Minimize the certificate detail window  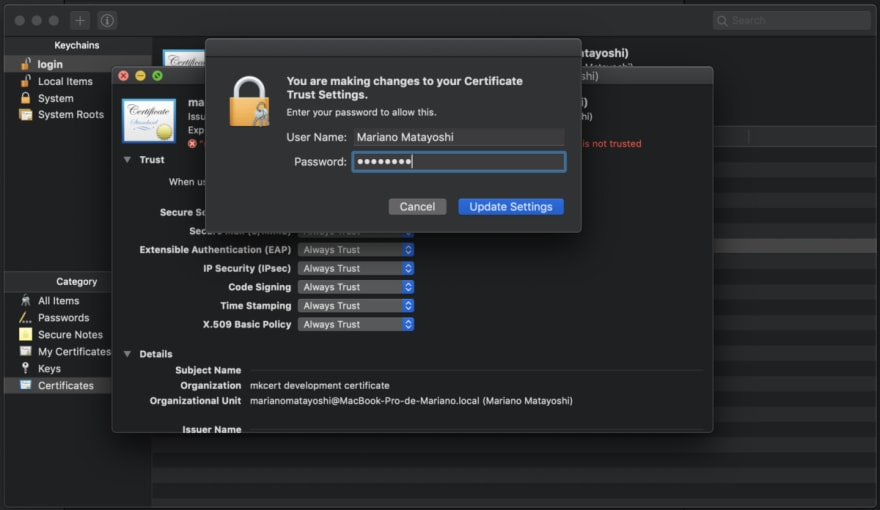tap(140, 76)
